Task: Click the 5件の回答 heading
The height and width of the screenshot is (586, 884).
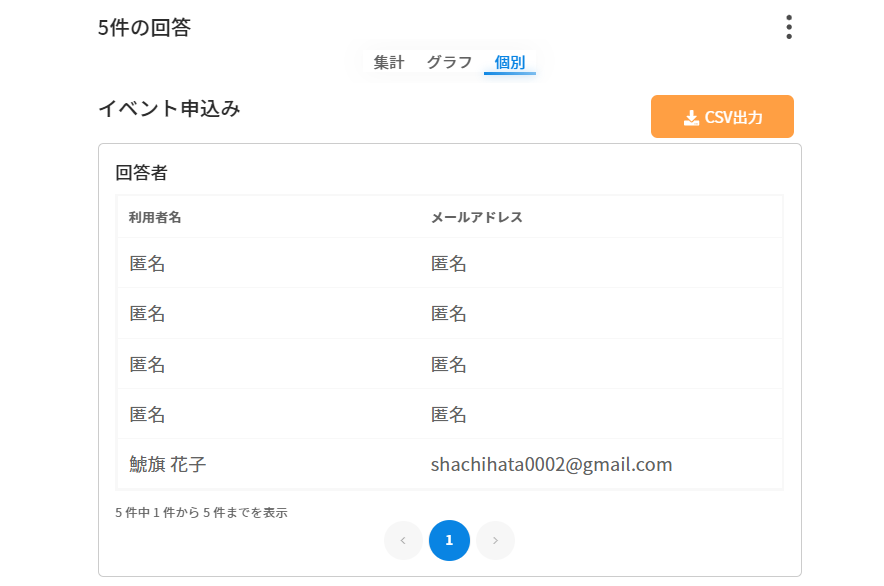Action: pos(144,28)
